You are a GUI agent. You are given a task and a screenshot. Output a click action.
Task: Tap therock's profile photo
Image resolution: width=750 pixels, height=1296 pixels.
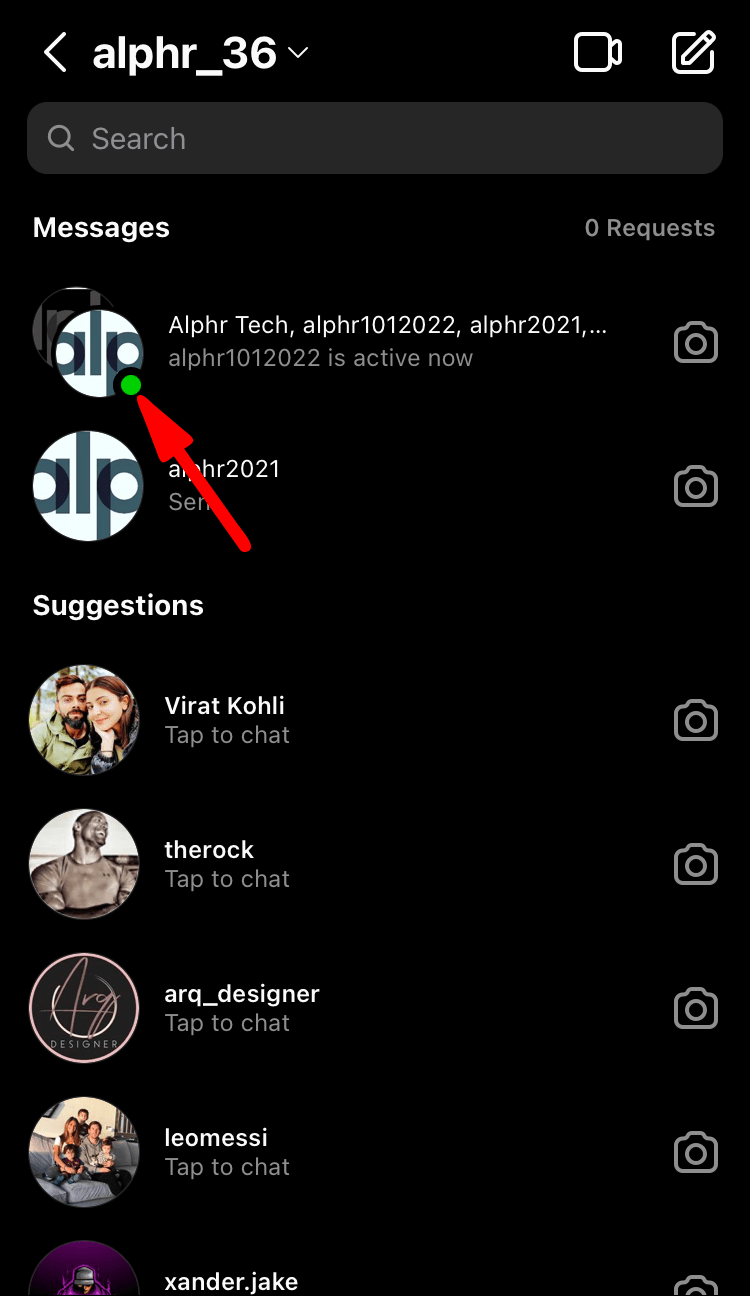click(x=84, y=864)
